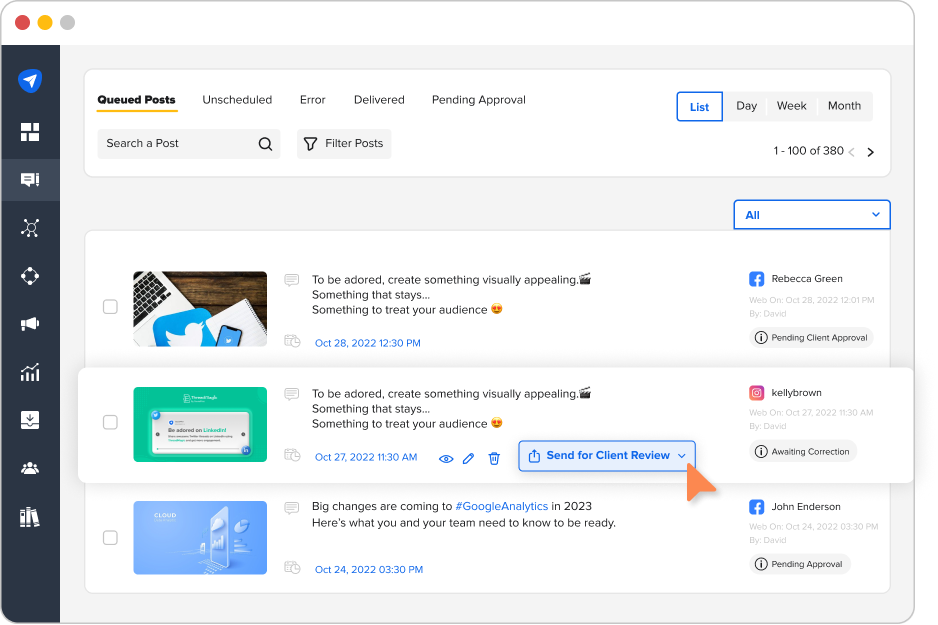Viewport: 938px width, 625px height.
Task: Preview kellybrown post with the eye icon
Action: point(446,458)
